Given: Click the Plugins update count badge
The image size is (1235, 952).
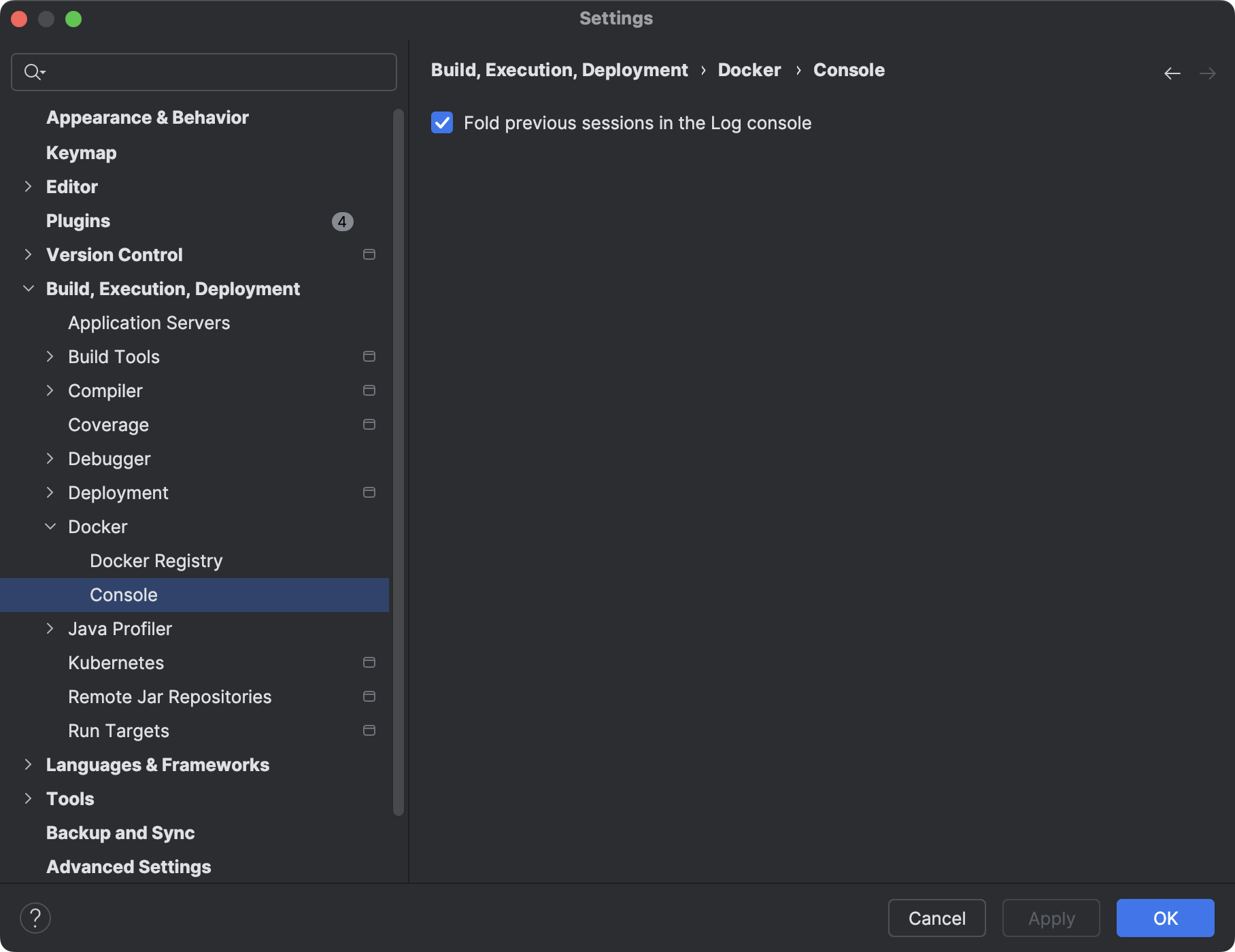Looking at the screenshot, I should pos(342,222).
